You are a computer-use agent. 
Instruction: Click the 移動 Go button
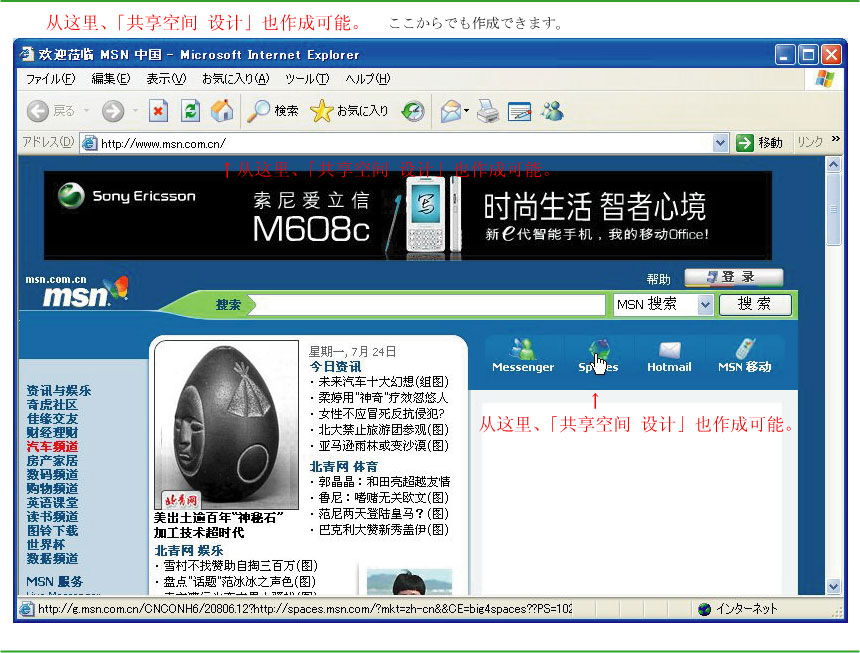[x=759, y=143]
